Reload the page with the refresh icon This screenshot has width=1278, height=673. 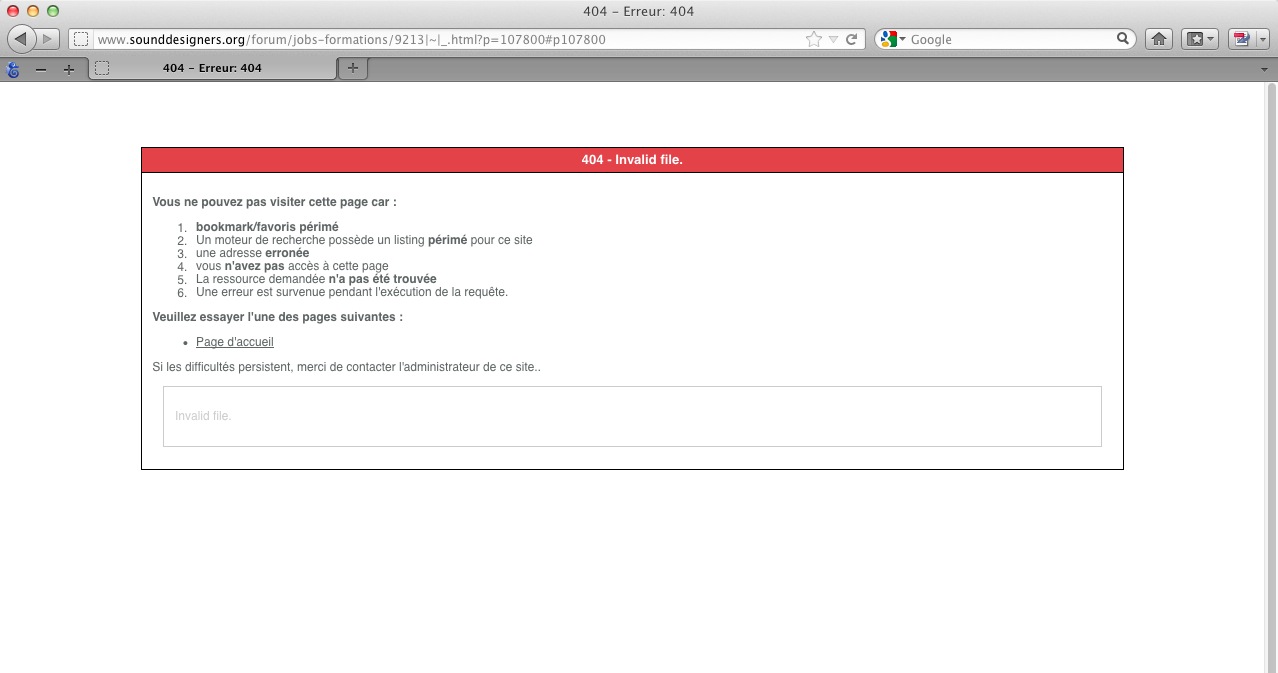tap(852, 39)
